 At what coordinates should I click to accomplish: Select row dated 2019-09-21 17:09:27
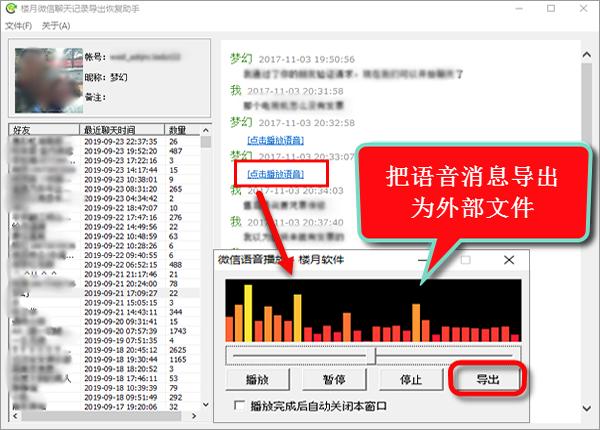coord(104,293)
